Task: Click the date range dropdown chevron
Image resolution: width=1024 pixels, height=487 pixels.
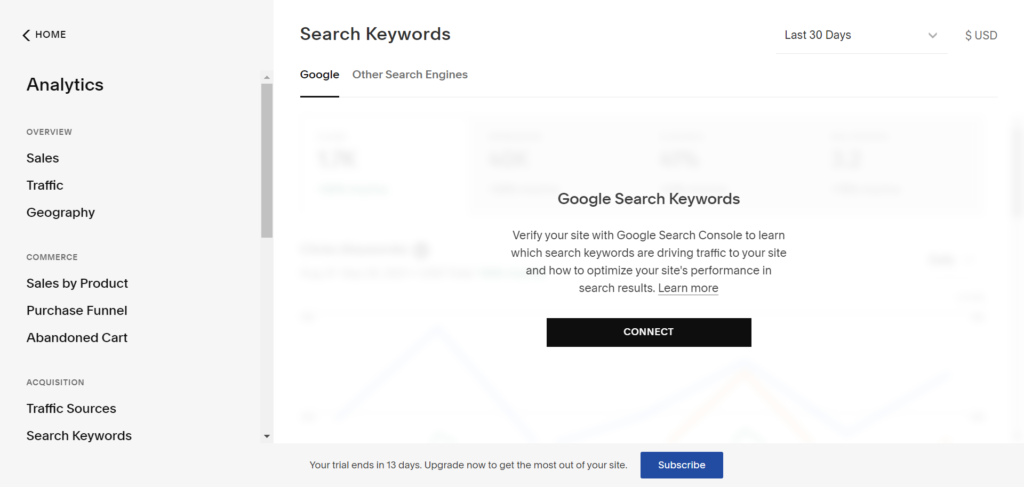Action: coord(932,35)
